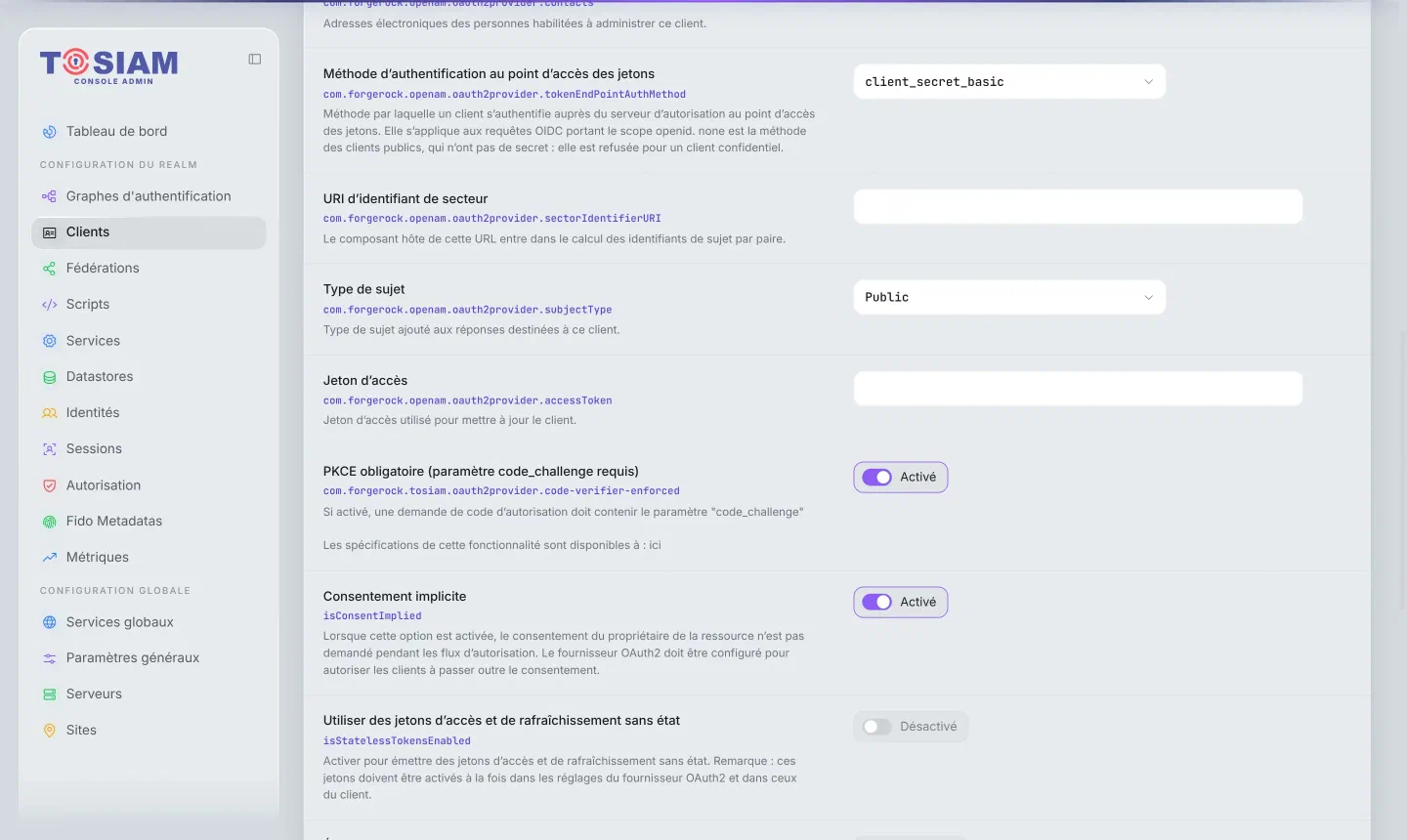Screen dimensions: 1407x840
Task: Click the Services globaux globe icon
Action: click(50, 622)
